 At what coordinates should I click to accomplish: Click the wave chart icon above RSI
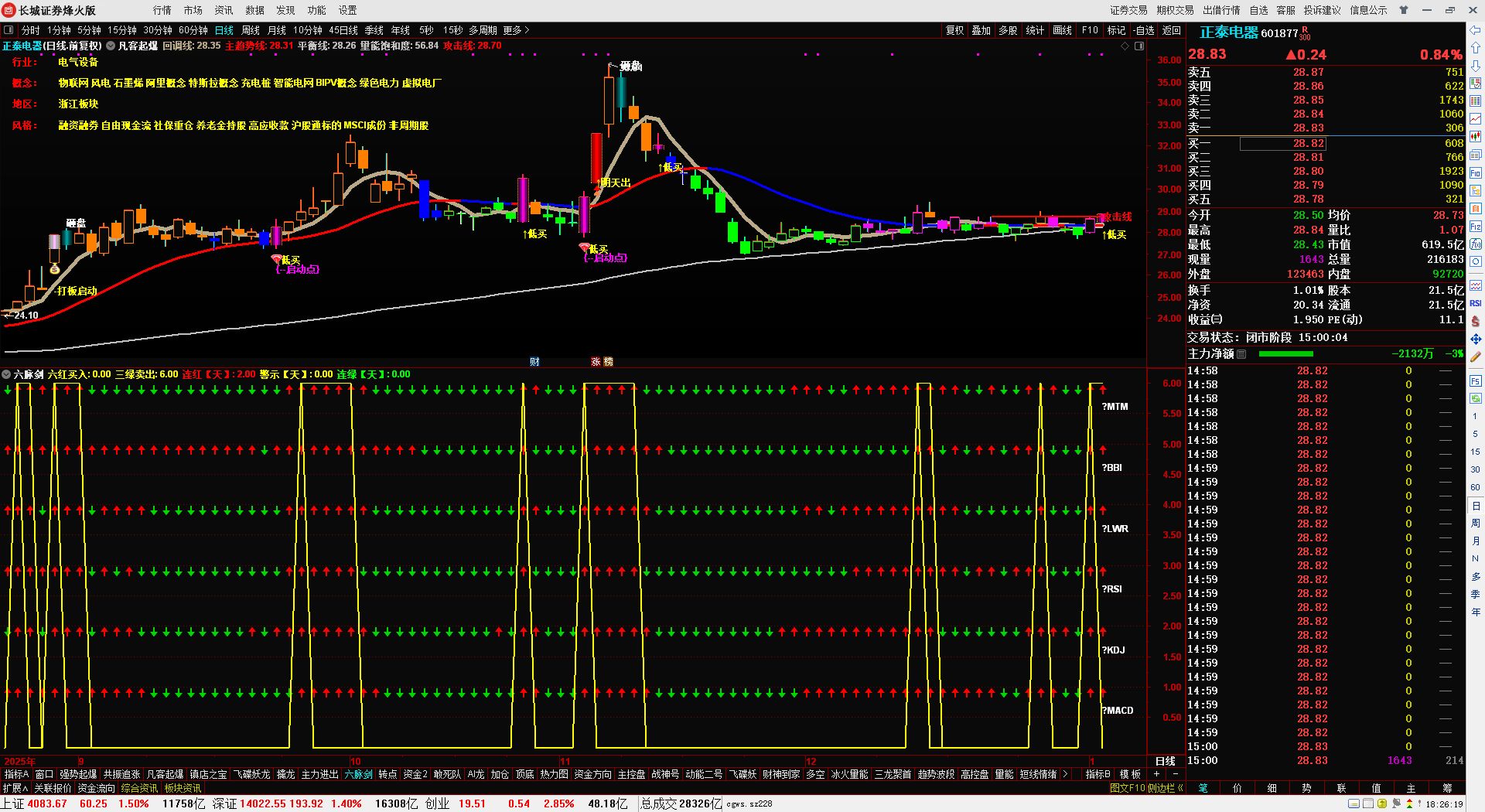tap(1476, 285)
